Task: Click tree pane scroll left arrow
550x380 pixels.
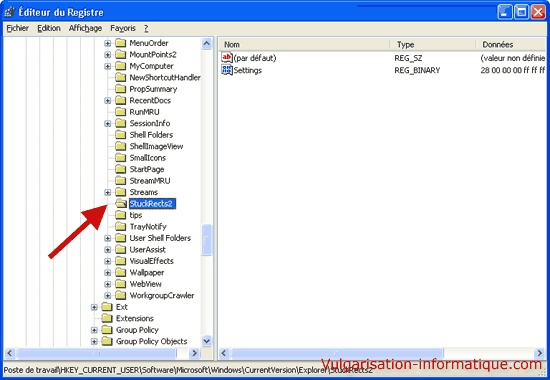Action: coord(9,353)
